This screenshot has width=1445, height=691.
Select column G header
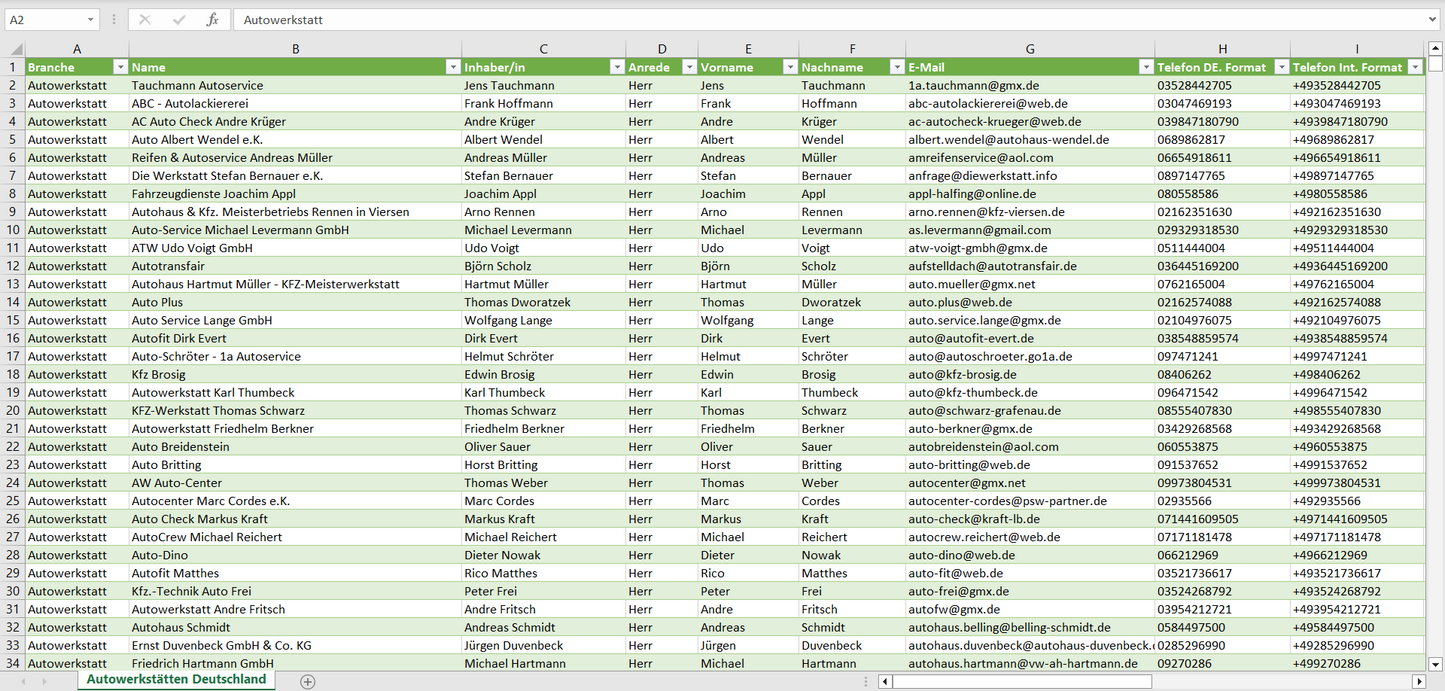(1029, 49)
